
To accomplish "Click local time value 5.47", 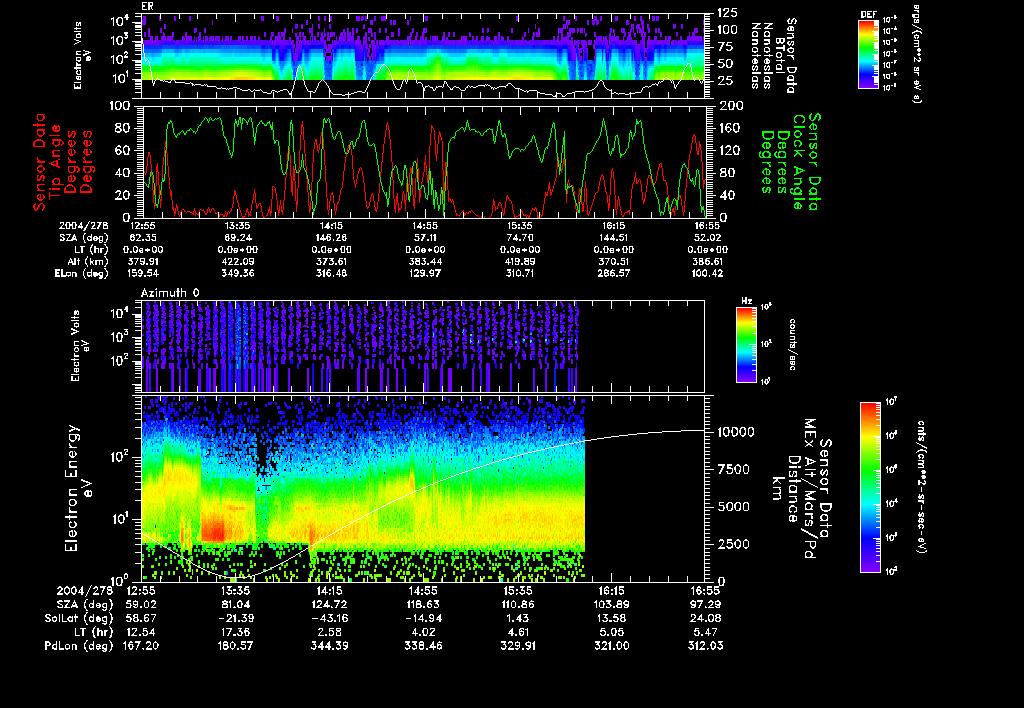I will click(707, 632).
